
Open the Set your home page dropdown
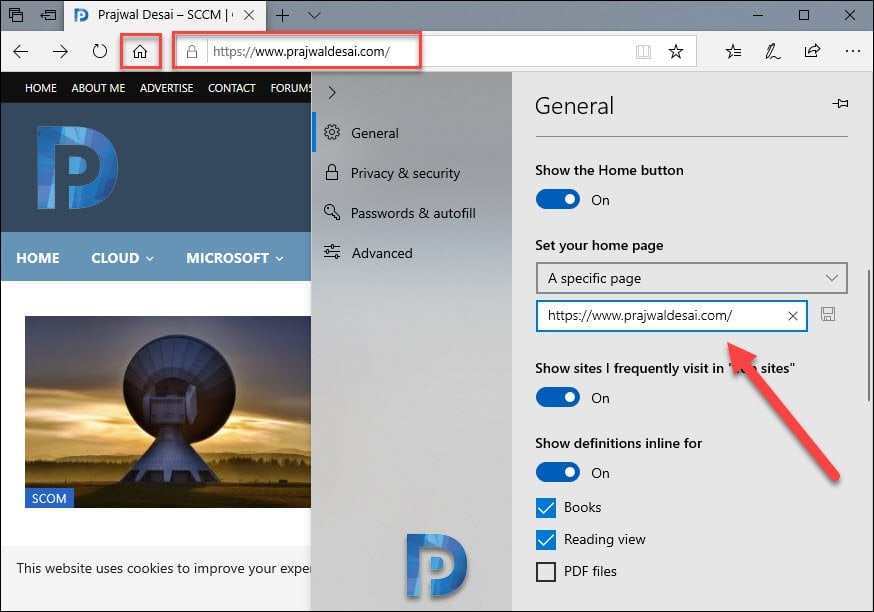(x=691, y=278)
